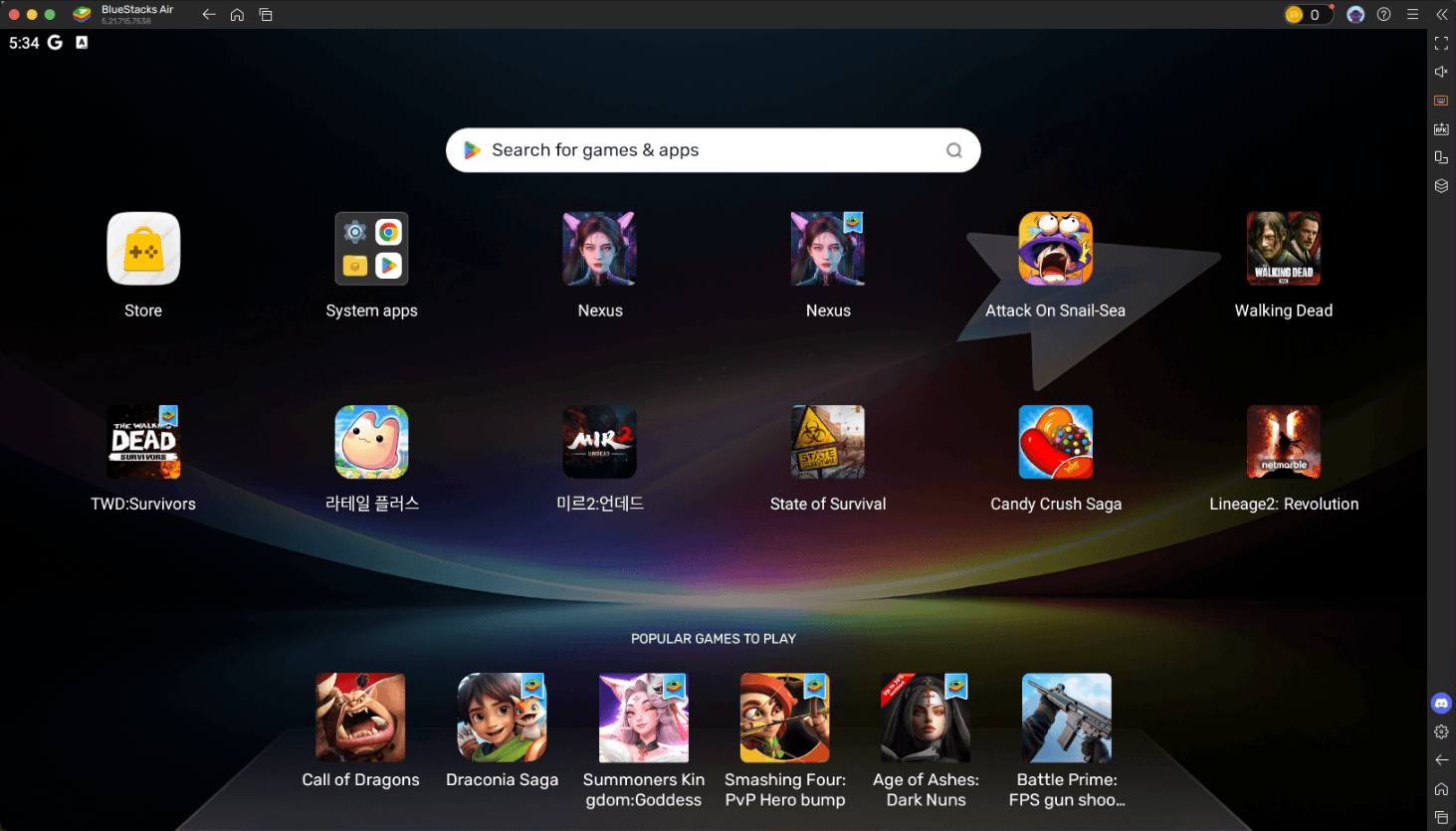Collapse the right sidebar with double chevron
Image resolution: width=1456 pixels, height=831 pixels.
click(x=1441, y=14)
